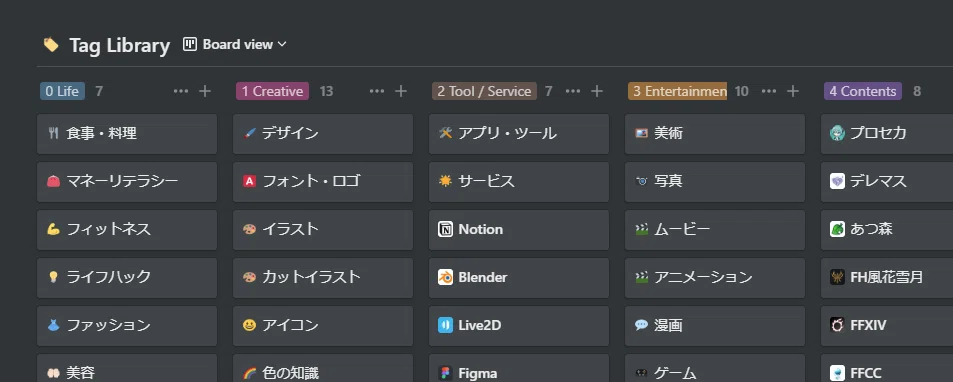Select the 2 Tool / Service group tag
Image resolution: width=953 pixels, height=382 pixels.
click(484, 91)
